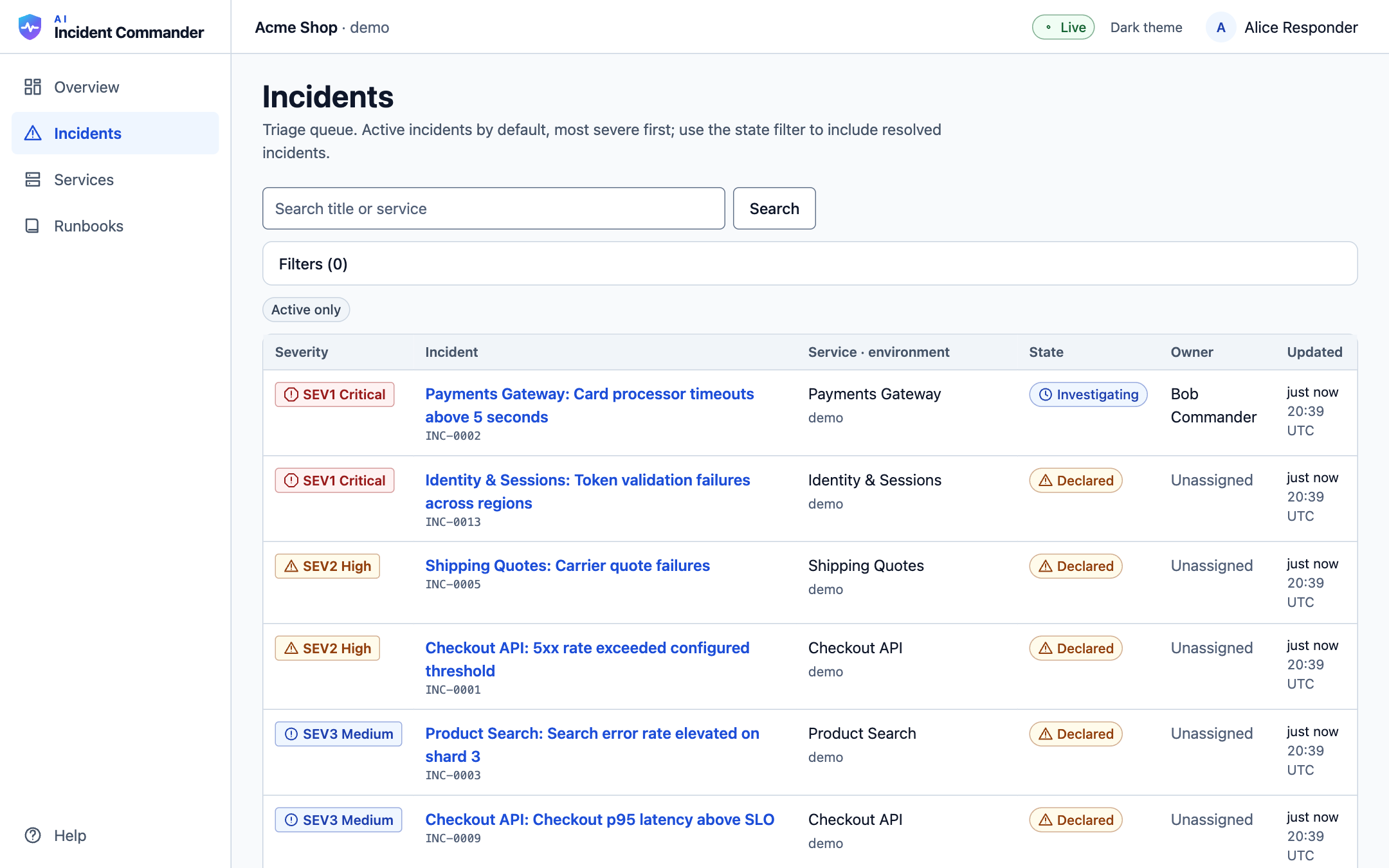Click updated time for INC-0002 row
Screen dimensions: 1389x868
1312,411
